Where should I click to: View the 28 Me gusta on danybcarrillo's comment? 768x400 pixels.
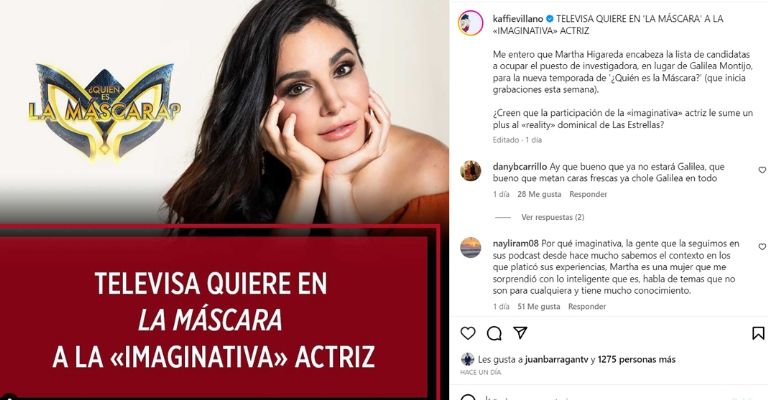click(539, 194)
